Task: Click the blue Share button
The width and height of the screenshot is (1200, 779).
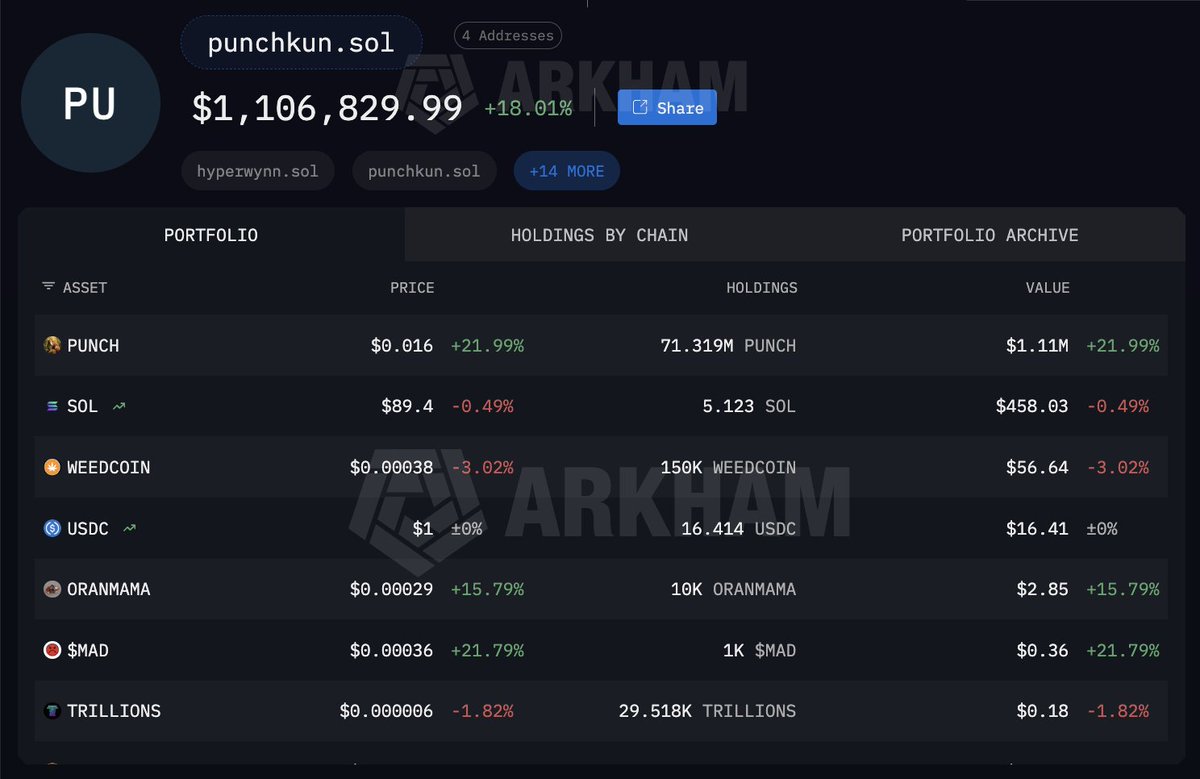Action: (x=667, y=108)
